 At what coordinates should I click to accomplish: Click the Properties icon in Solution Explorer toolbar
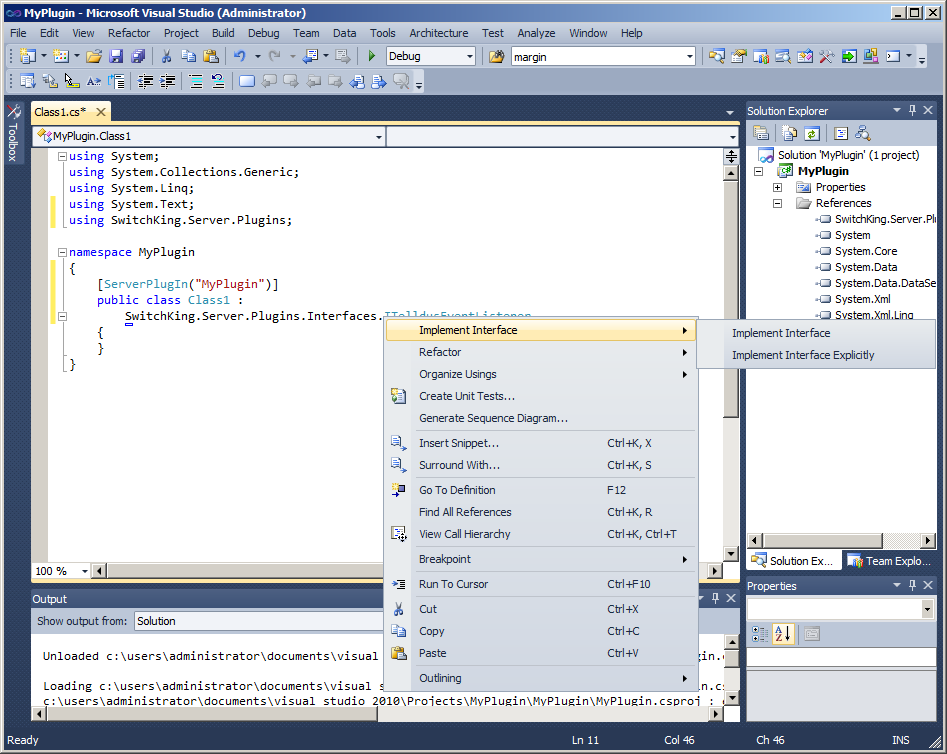[x=761, y=134]
